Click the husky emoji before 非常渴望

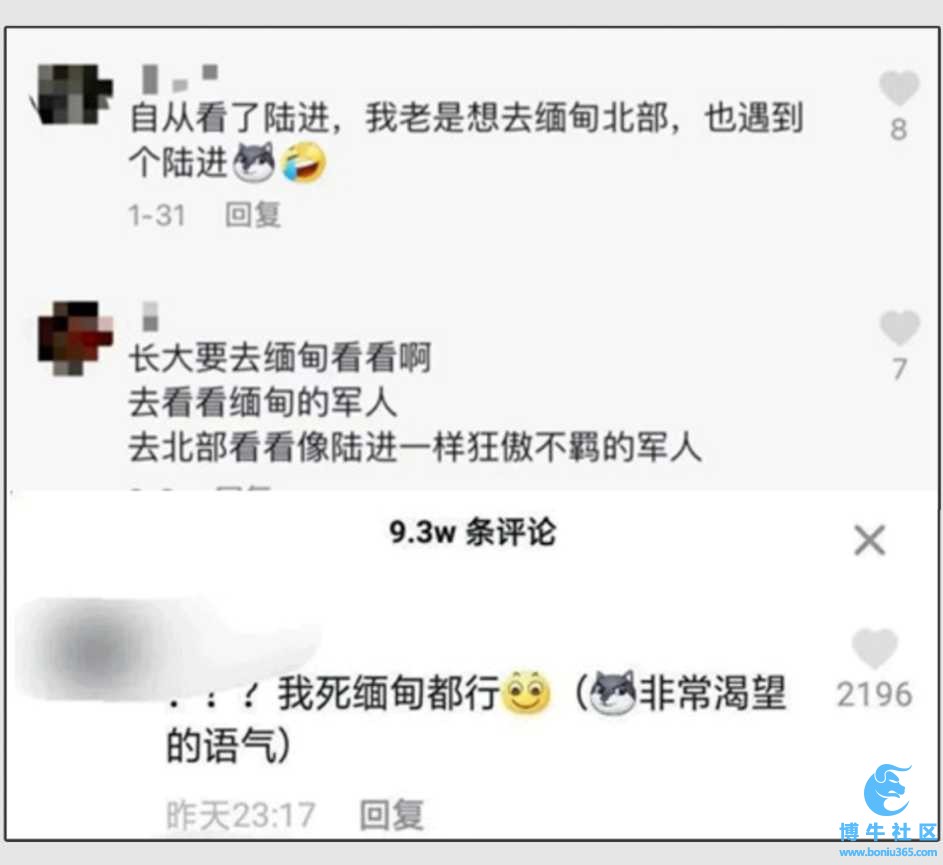point(612,692)
